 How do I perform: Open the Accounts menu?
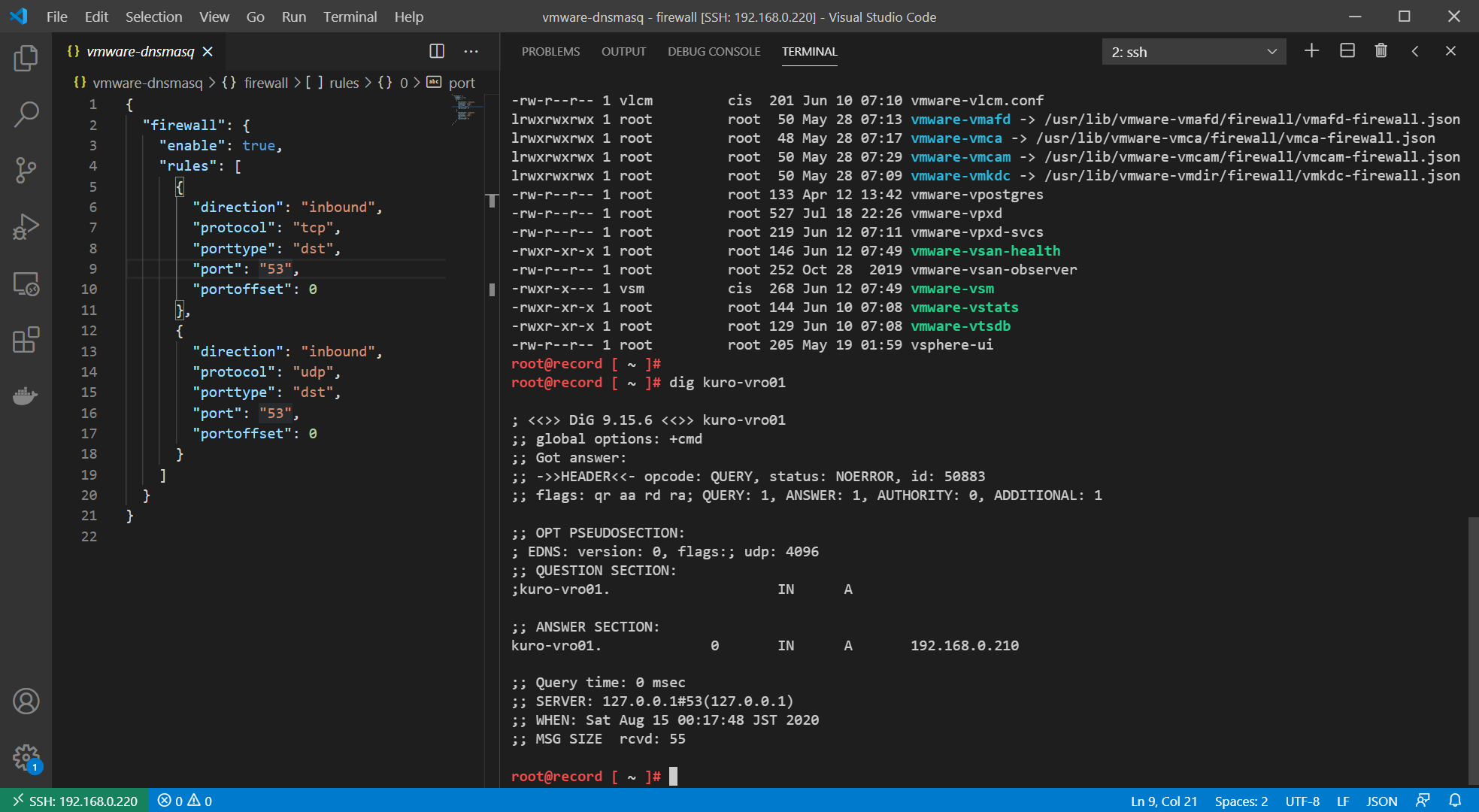pyautogui.click(x=26, y=701)
